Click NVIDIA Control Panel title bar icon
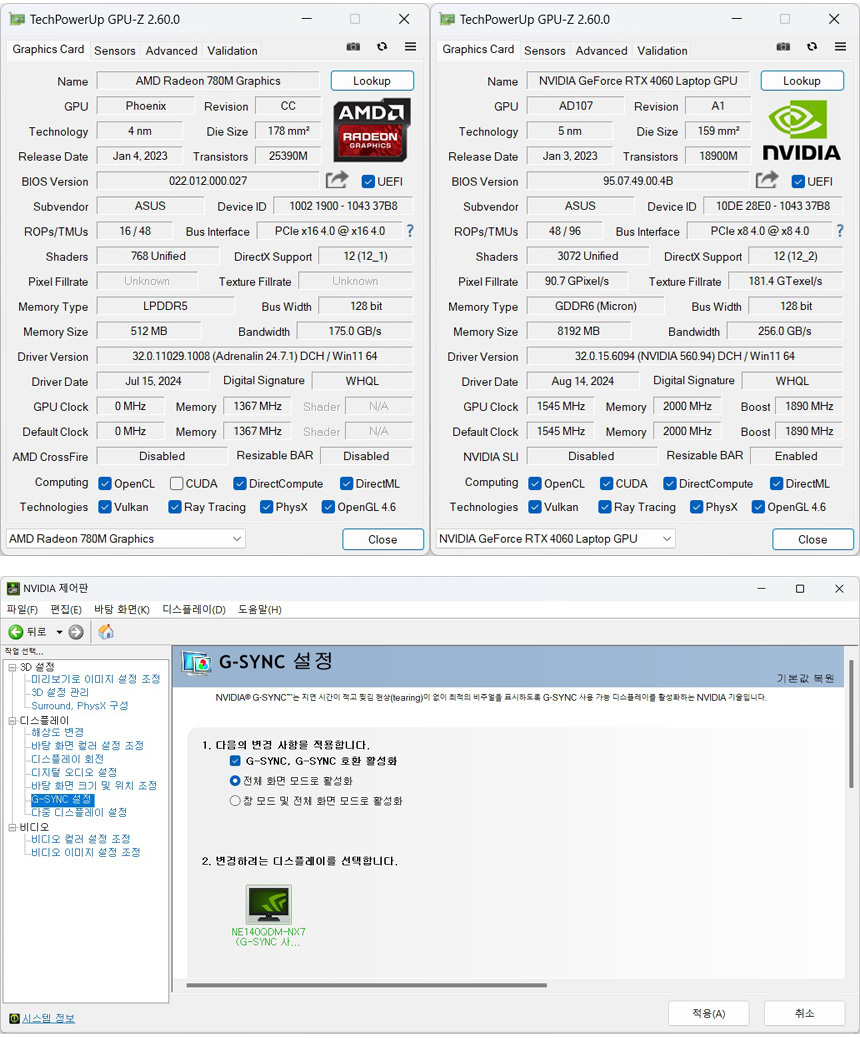 click(13, 588)
